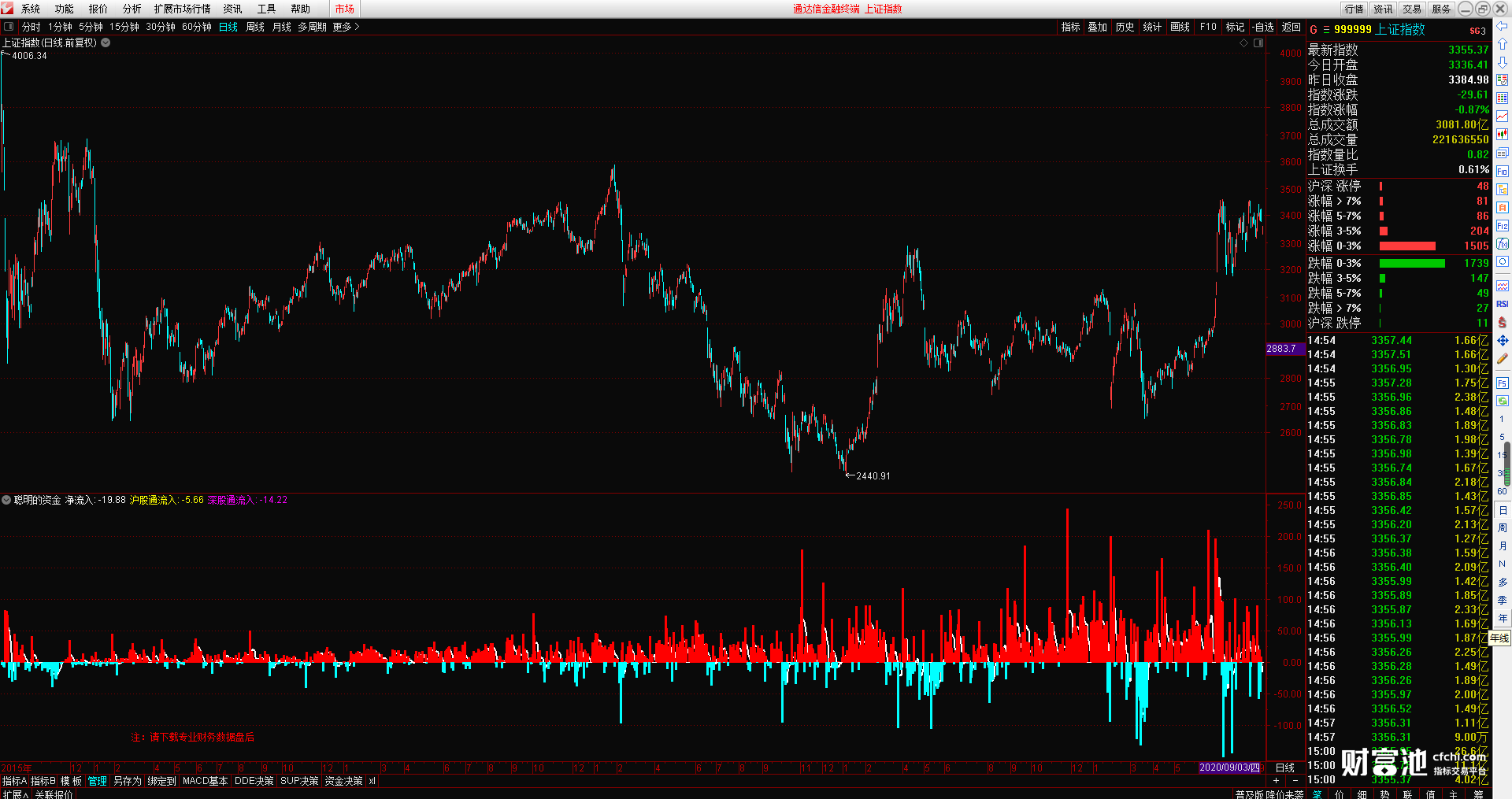1512x799 pixels.
Task: Expand the 更多 periods dropdown
Action: click(x=346, y=27)
